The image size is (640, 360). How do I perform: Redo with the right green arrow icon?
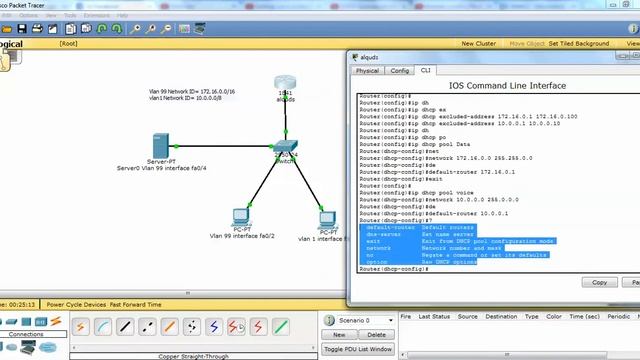117,29
